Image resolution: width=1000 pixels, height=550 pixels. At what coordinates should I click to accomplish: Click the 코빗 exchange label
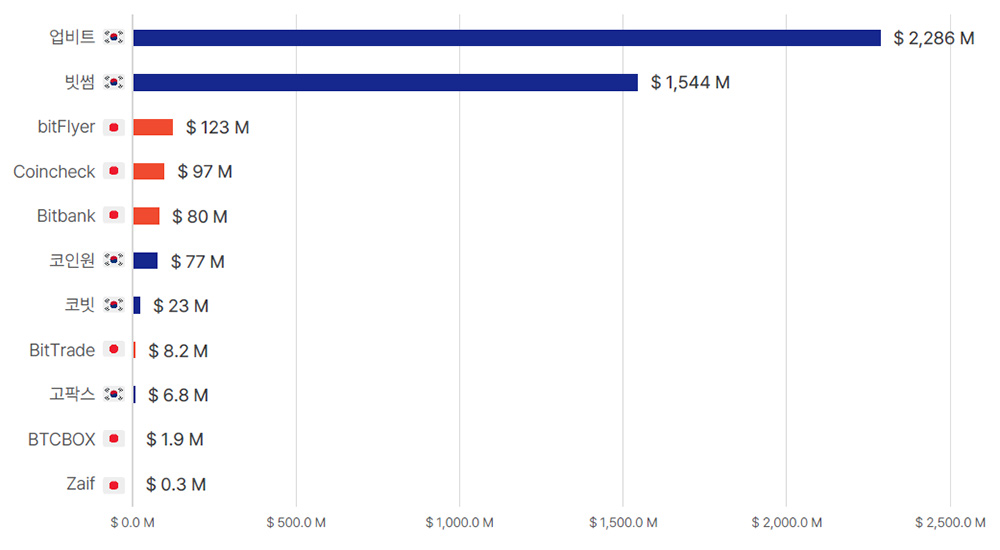tap(80, 304)
